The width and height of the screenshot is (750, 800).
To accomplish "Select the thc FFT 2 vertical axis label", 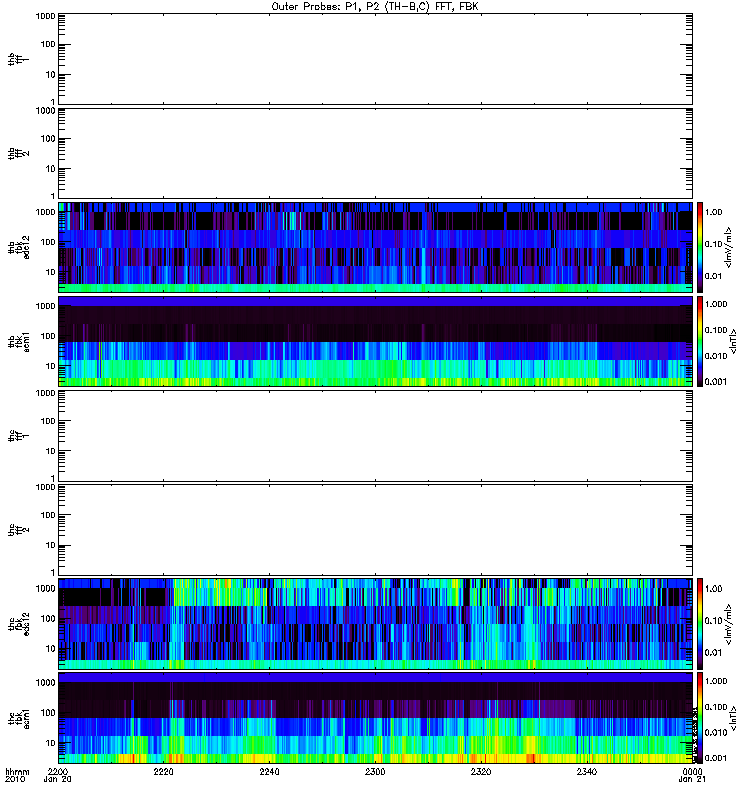I will [18, 530].
